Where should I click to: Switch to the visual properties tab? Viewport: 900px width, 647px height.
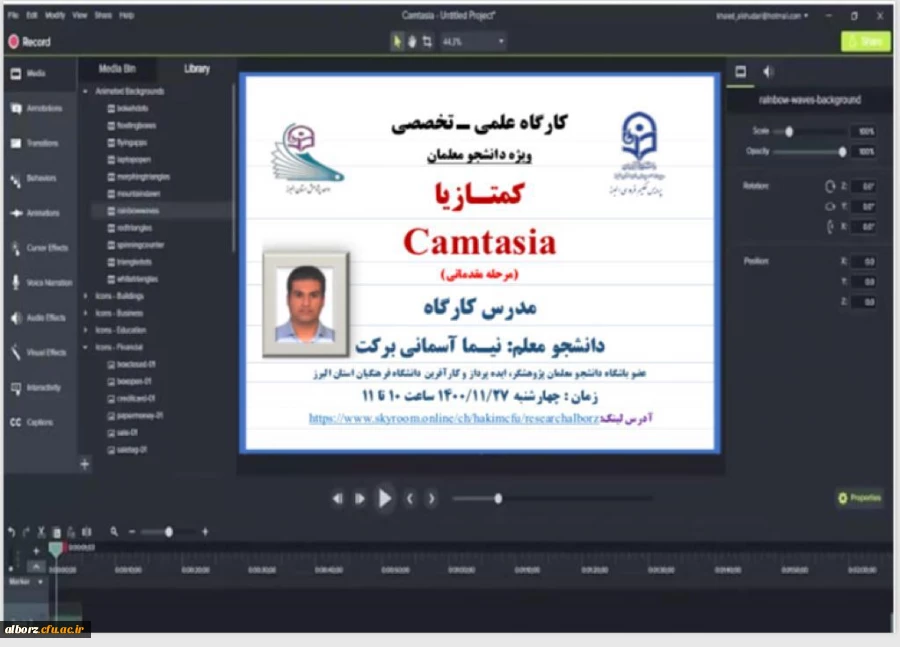(741, 71)
